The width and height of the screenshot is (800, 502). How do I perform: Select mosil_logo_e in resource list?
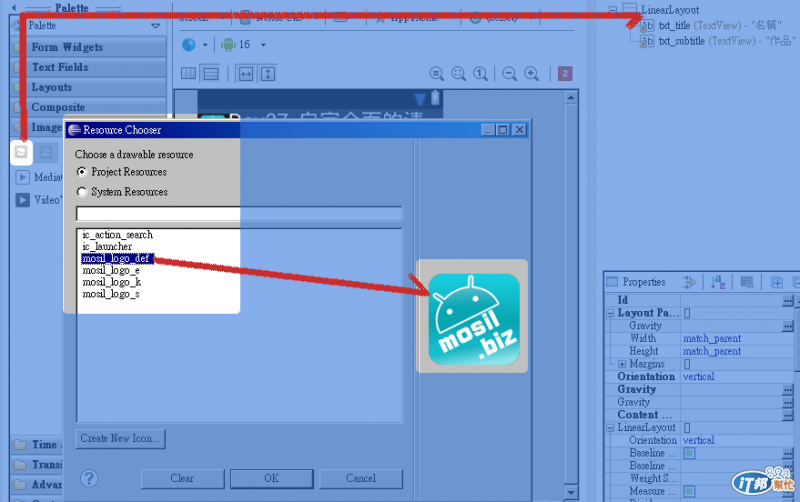[111, 270]
